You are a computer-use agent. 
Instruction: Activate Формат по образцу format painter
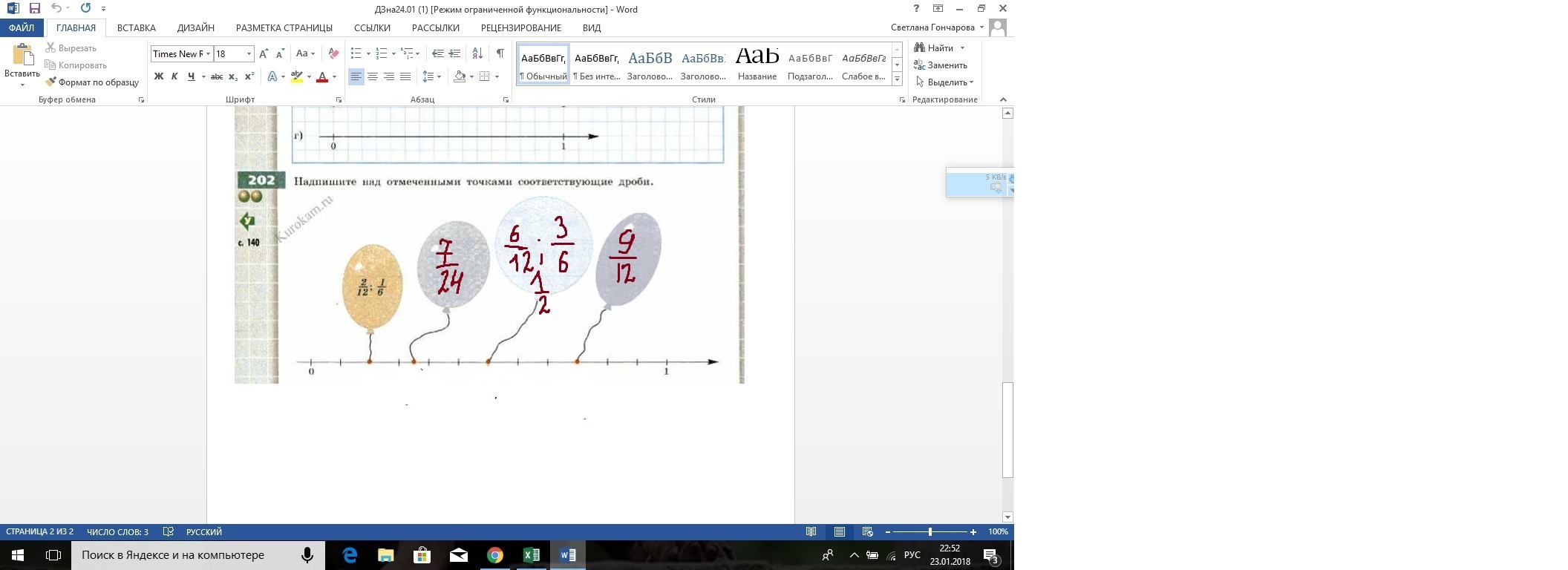click(x=92, y=82)
